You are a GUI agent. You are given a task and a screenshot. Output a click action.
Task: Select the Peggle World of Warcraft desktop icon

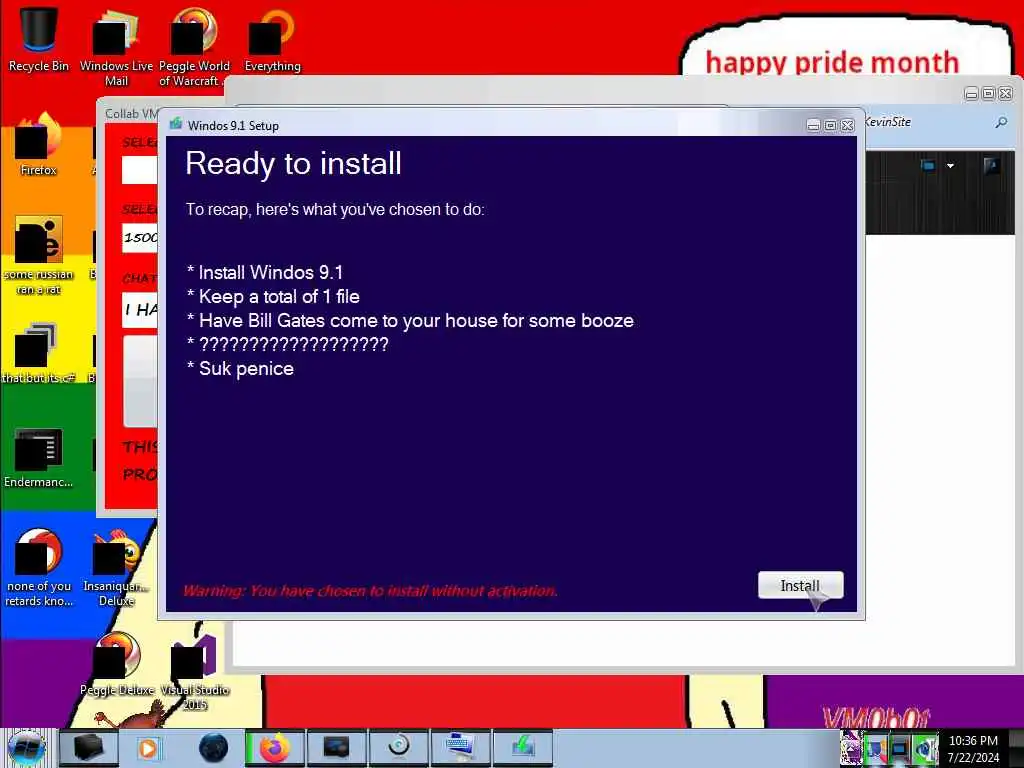tap(194, 47)
